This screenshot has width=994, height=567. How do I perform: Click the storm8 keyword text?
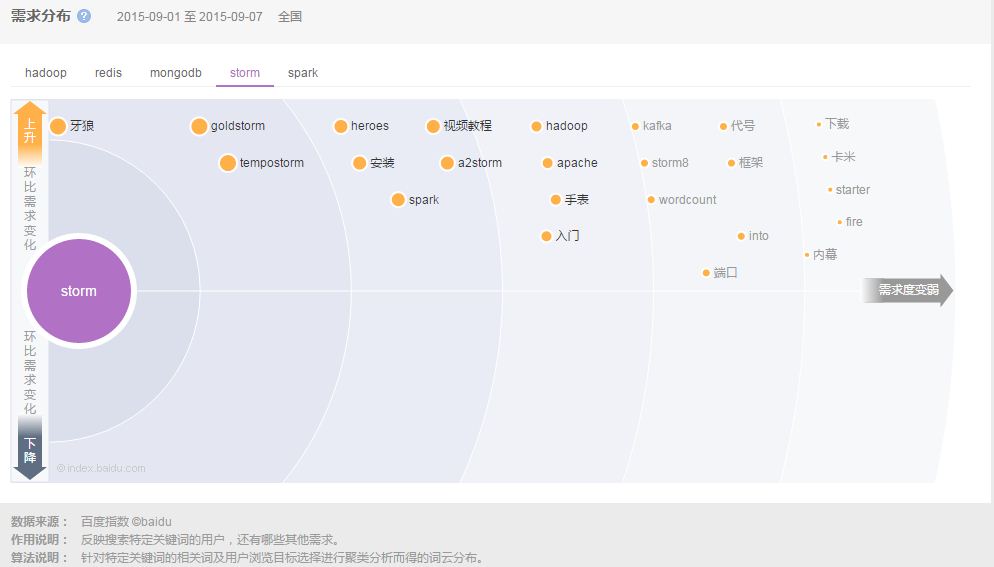[x=670, y=163]
